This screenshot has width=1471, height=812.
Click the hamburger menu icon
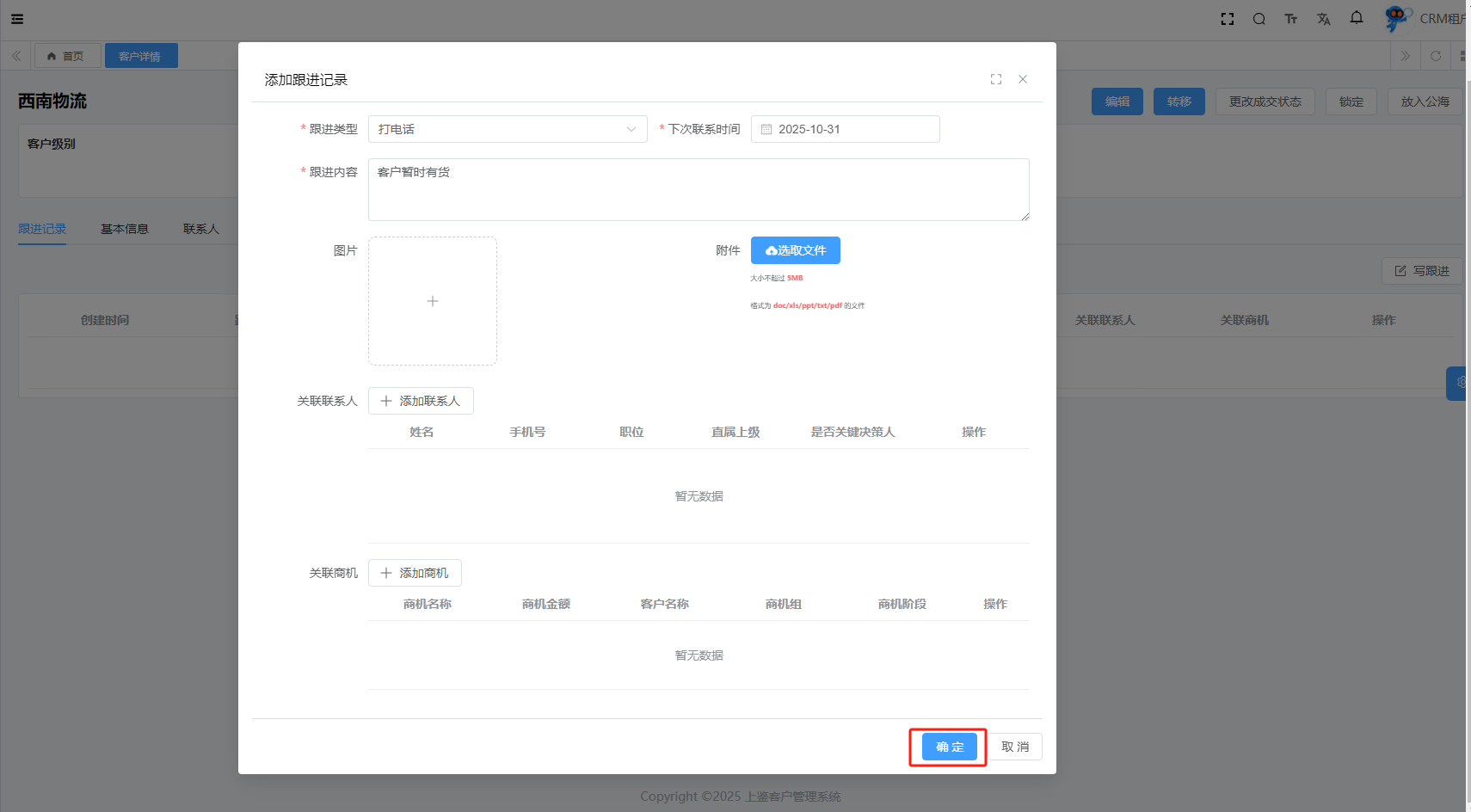click(17, 19)
